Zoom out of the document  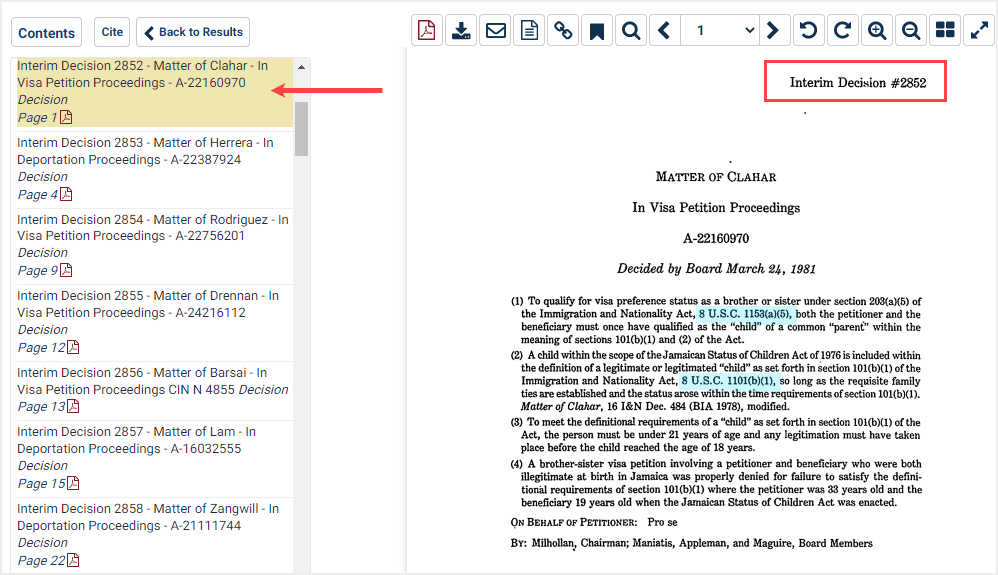(911, 31)
